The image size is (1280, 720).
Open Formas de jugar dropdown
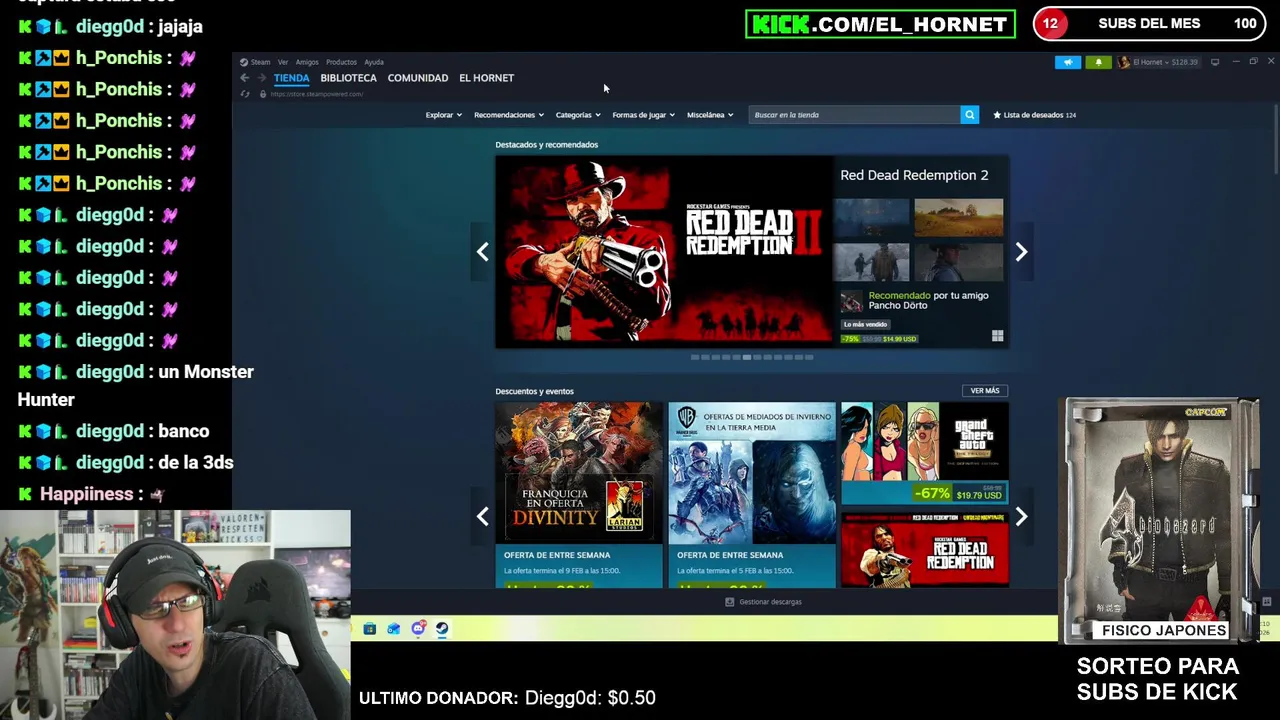(643, 115)
